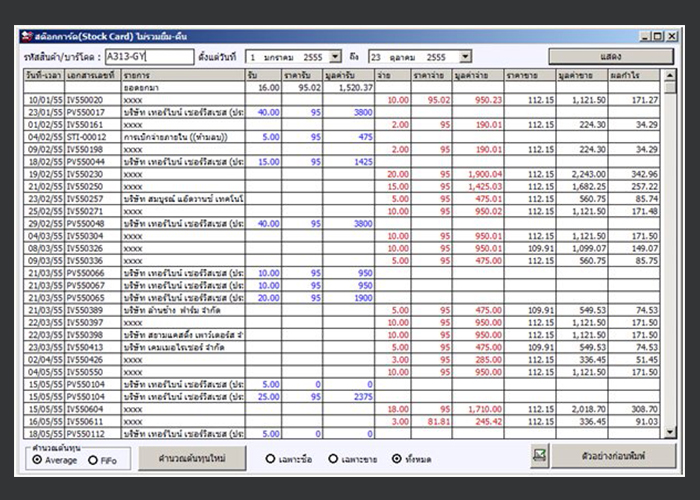Click the sale value 2,243.00
The height and width of the screenshot is (500, 700).
[x=588, y=174]
